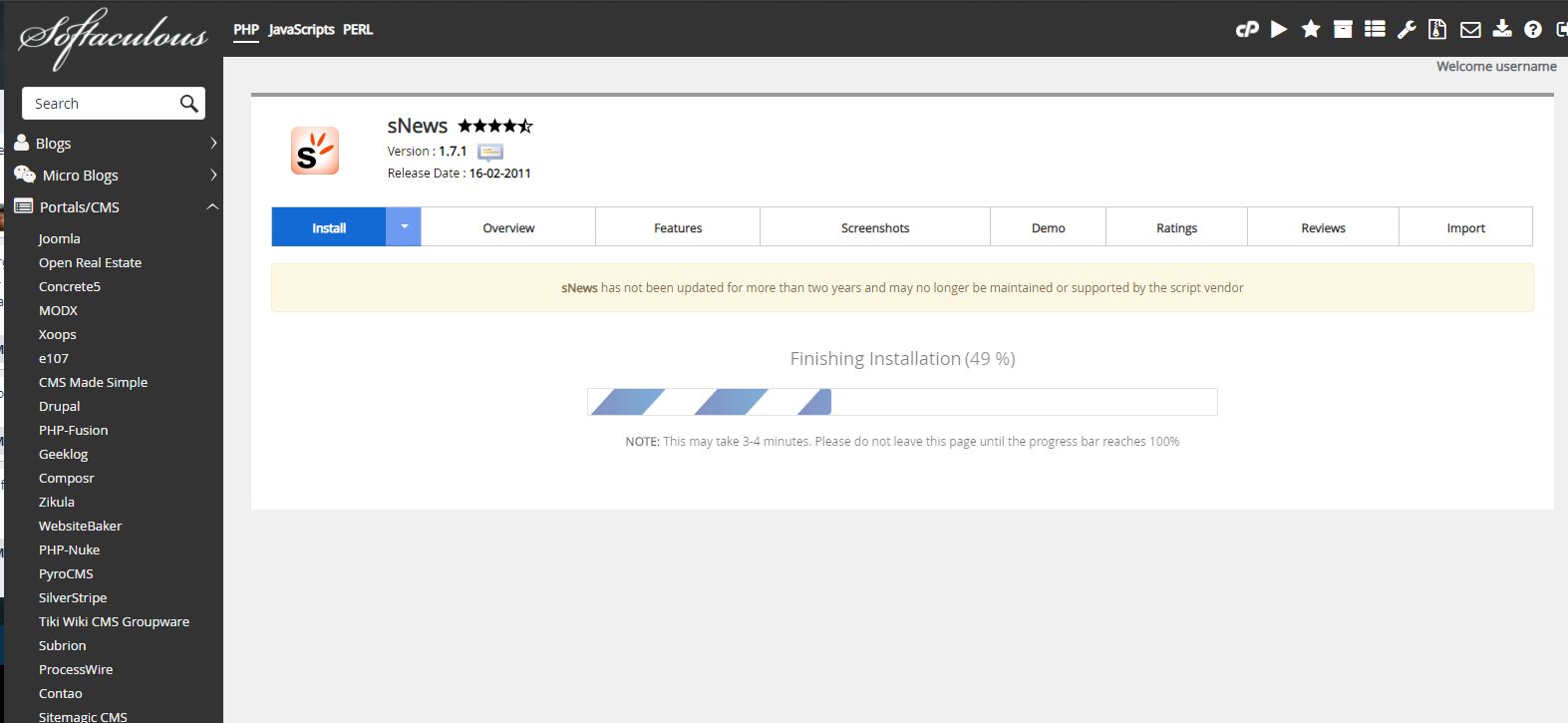The height and width of the screenshot is (723, 1568).
Task: Open ProcessWire script link
Action: 76,669
